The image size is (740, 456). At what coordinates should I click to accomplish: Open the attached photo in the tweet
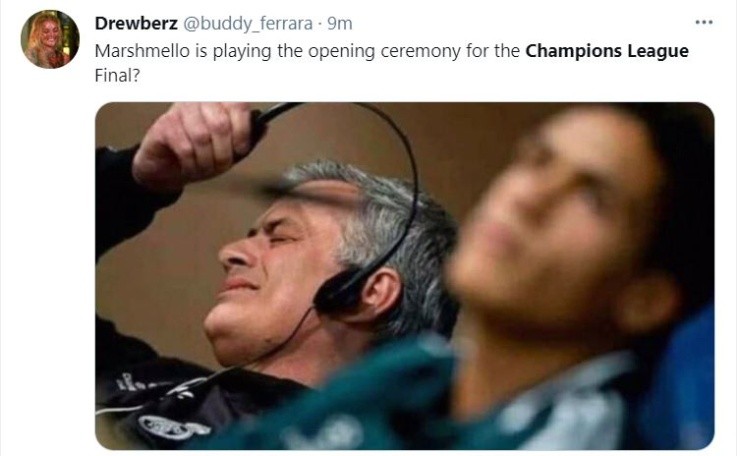point(404,276)
